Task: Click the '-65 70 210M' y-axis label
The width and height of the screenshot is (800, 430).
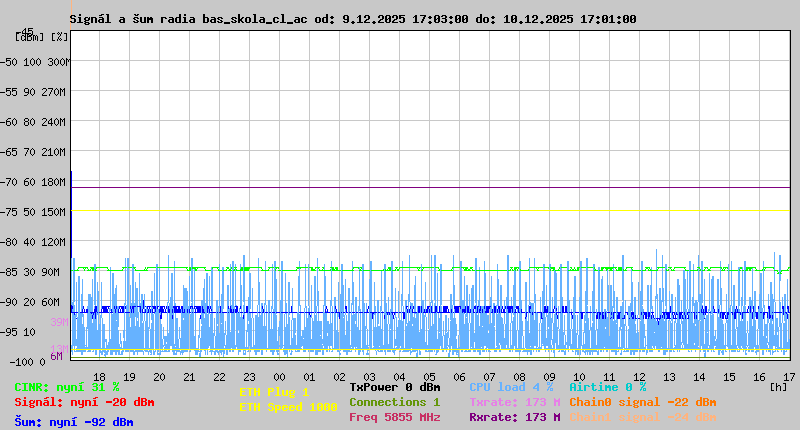Action: (x=34, y=153)
